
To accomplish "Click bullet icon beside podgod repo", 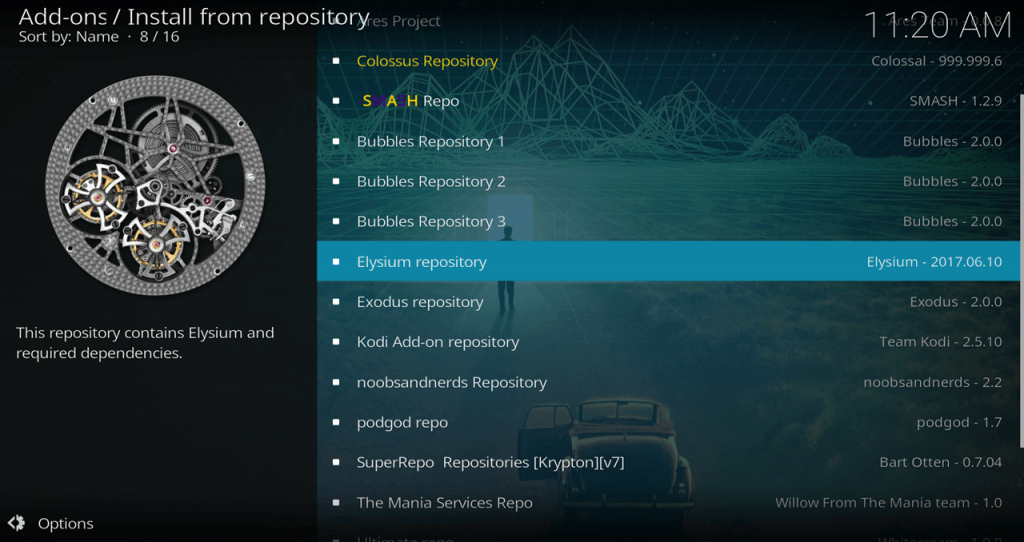I will pyautogui.click(x=336, y=422).
